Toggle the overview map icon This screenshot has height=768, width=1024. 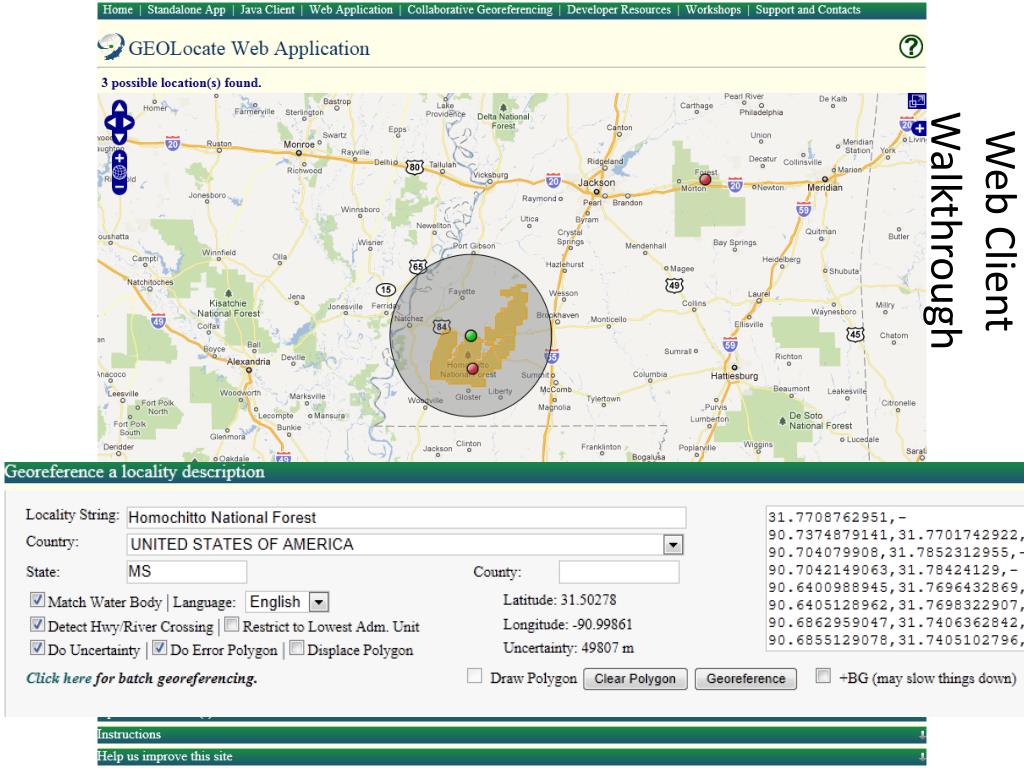click(x=917, y=101)
